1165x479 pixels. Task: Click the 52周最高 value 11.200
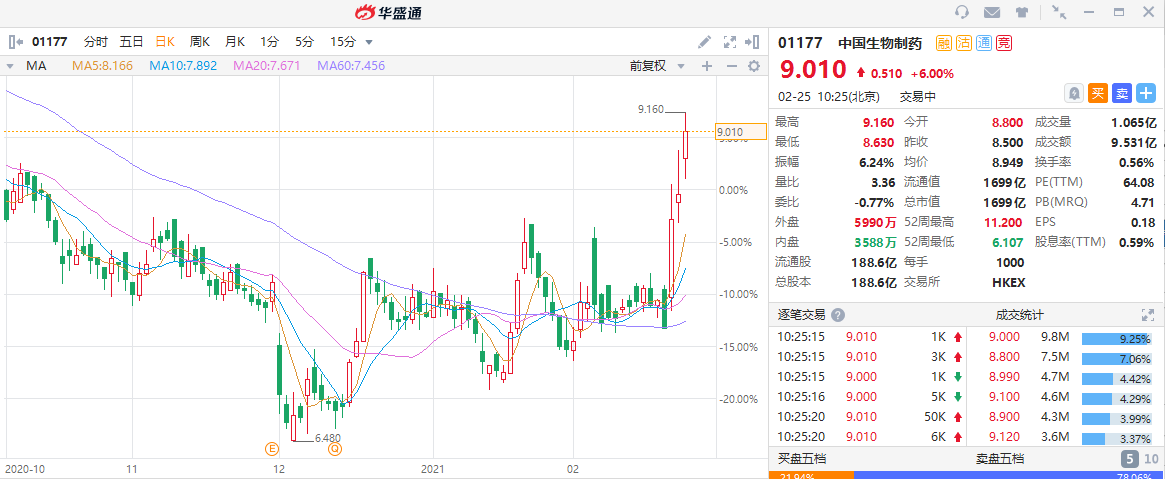1004,222
